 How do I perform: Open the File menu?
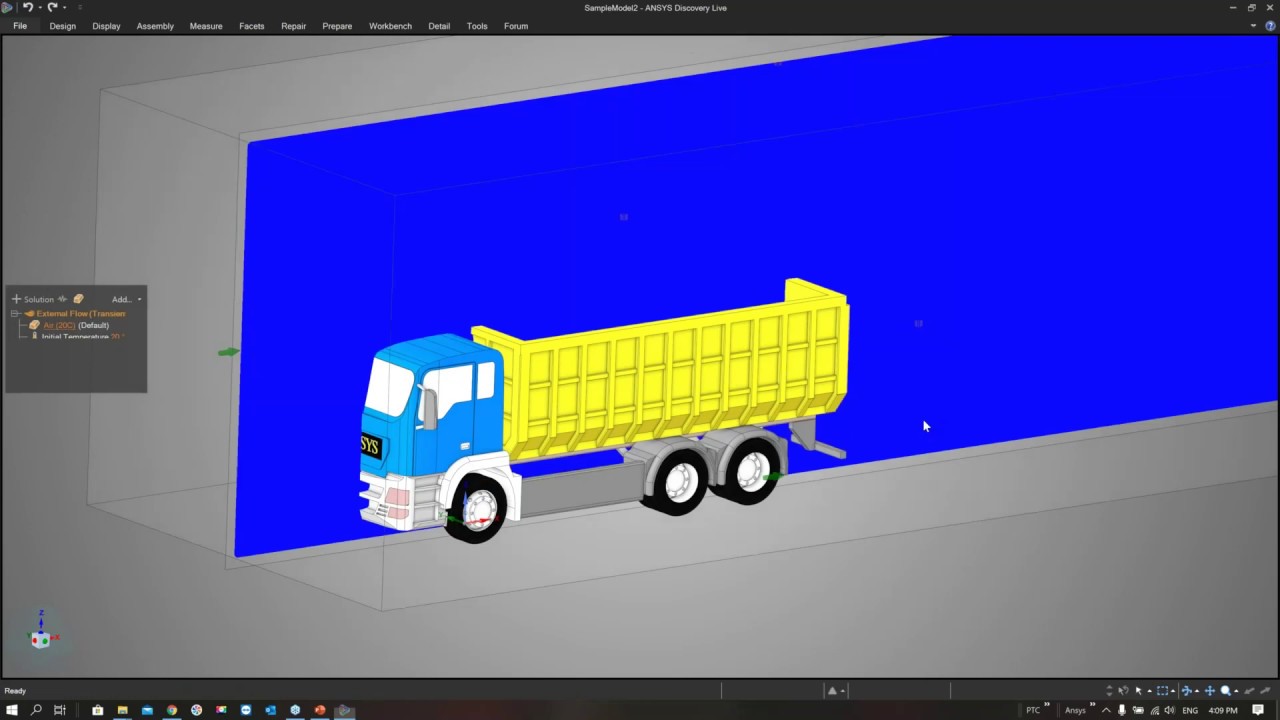[19, 26]
